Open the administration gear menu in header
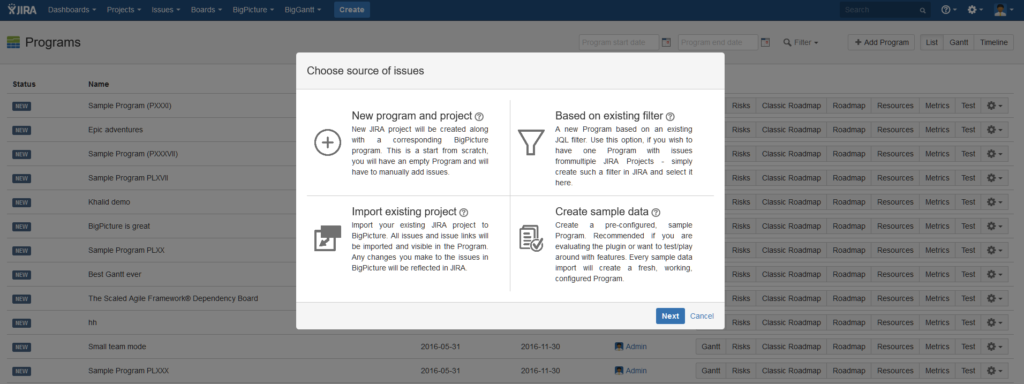Viewport: 1024px width, 384px height. 975,10
